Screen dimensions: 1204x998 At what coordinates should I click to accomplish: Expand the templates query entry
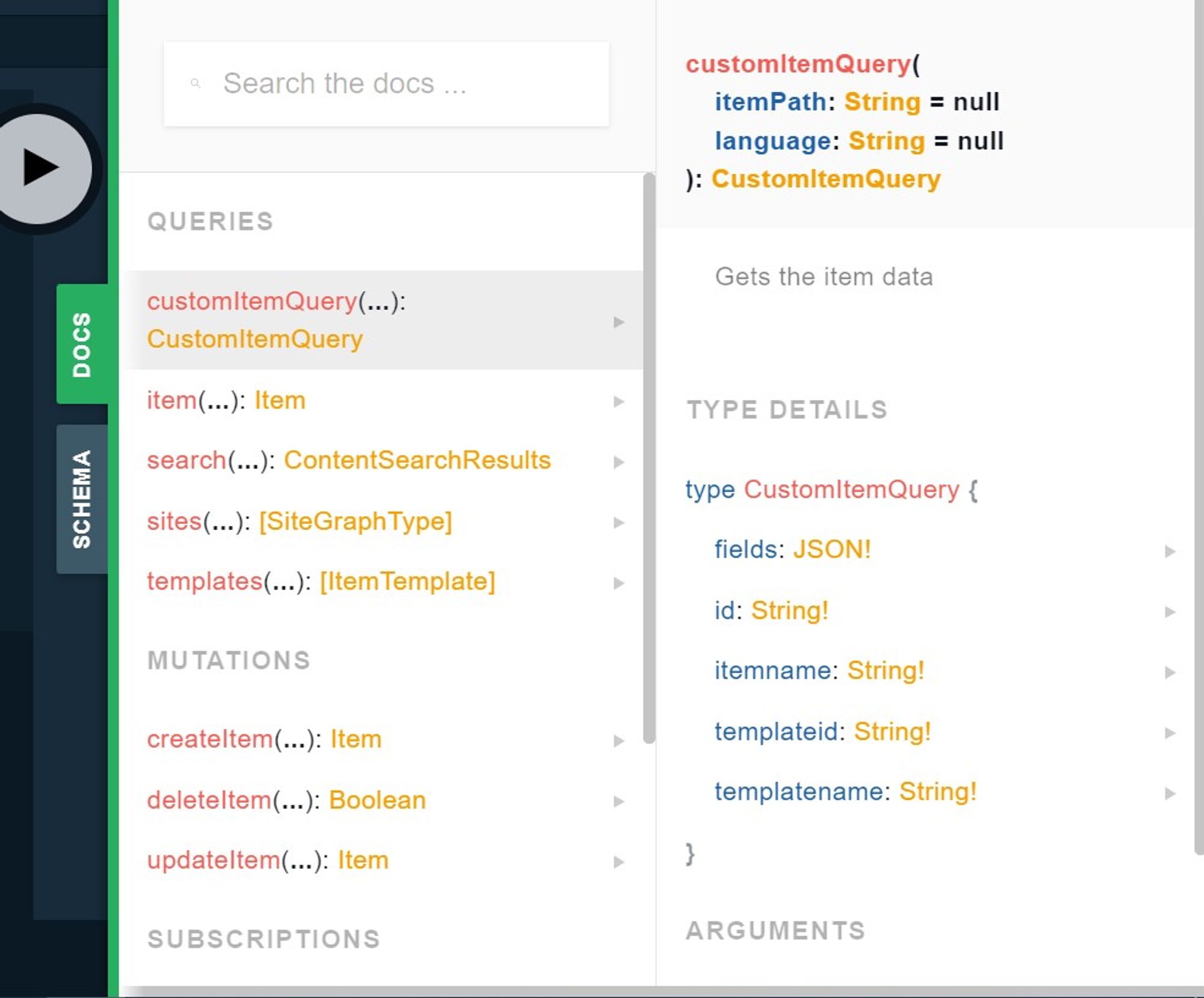619,582
